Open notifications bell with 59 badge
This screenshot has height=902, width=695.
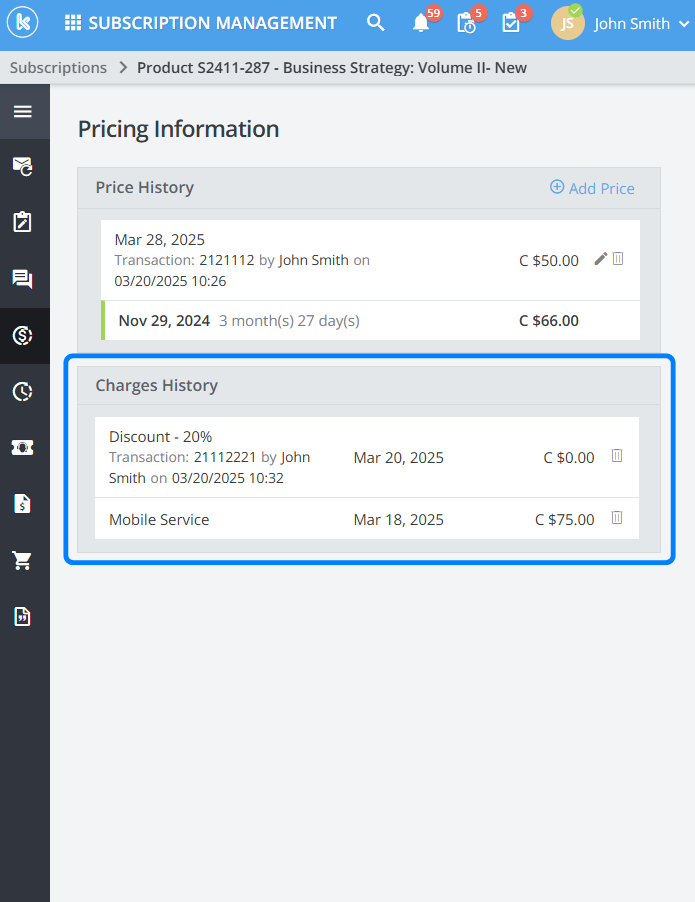pos(421,23)
